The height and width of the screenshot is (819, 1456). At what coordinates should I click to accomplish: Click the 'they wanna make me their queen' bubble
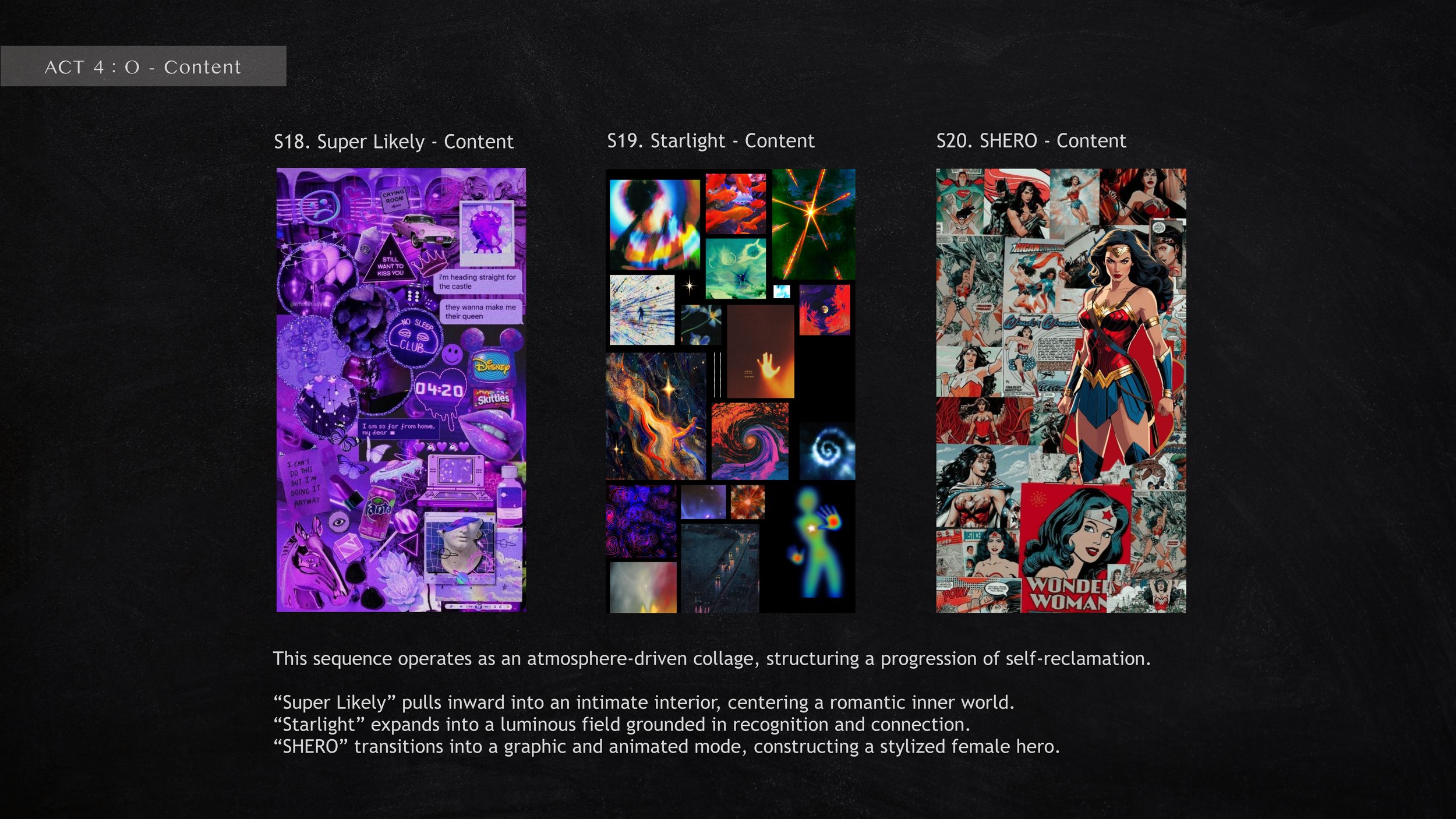(x=480, y=312)
